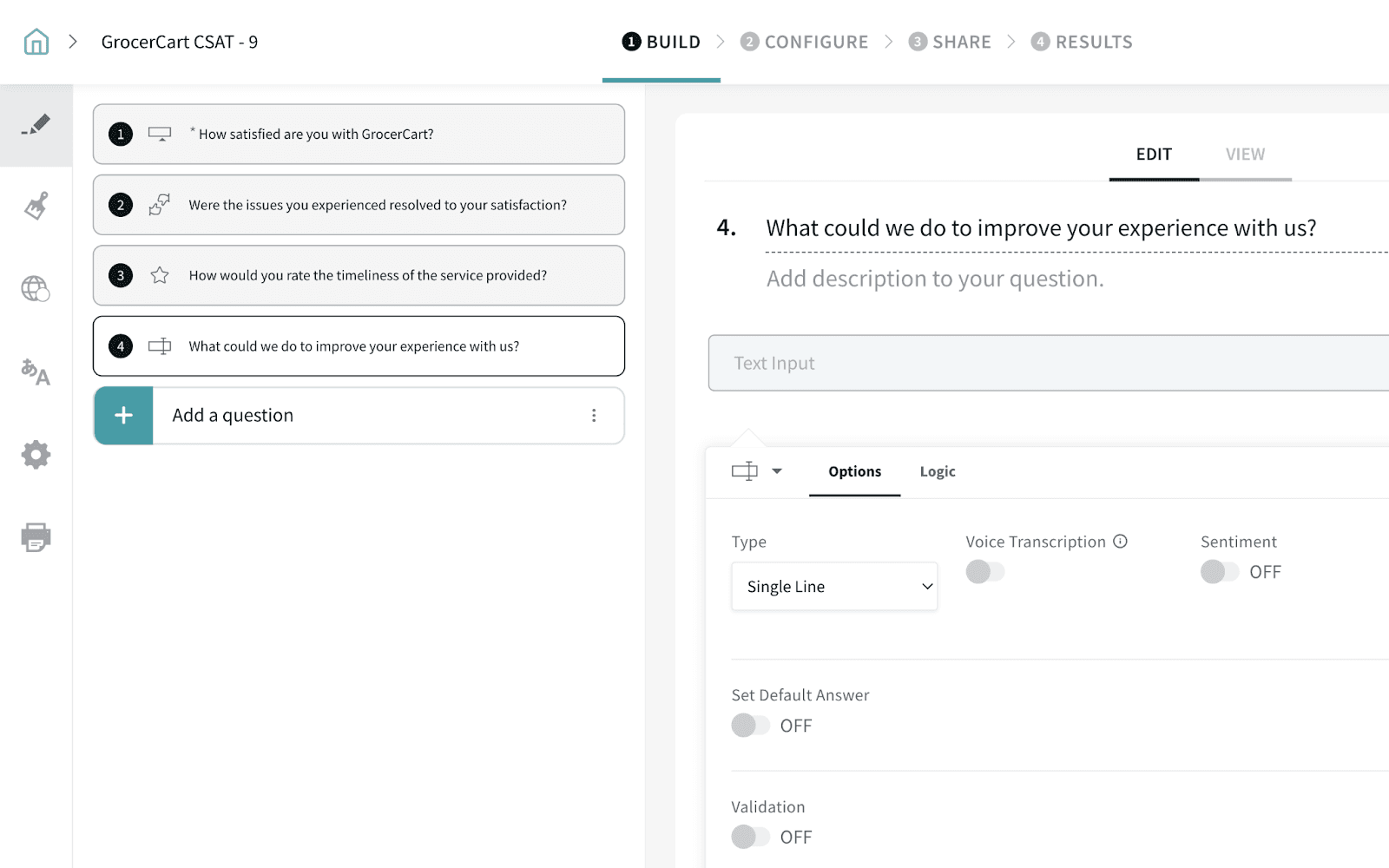Open the three-dot menu beside Add a question
The width and height of the screenshot is (1389, 868).
594,416
